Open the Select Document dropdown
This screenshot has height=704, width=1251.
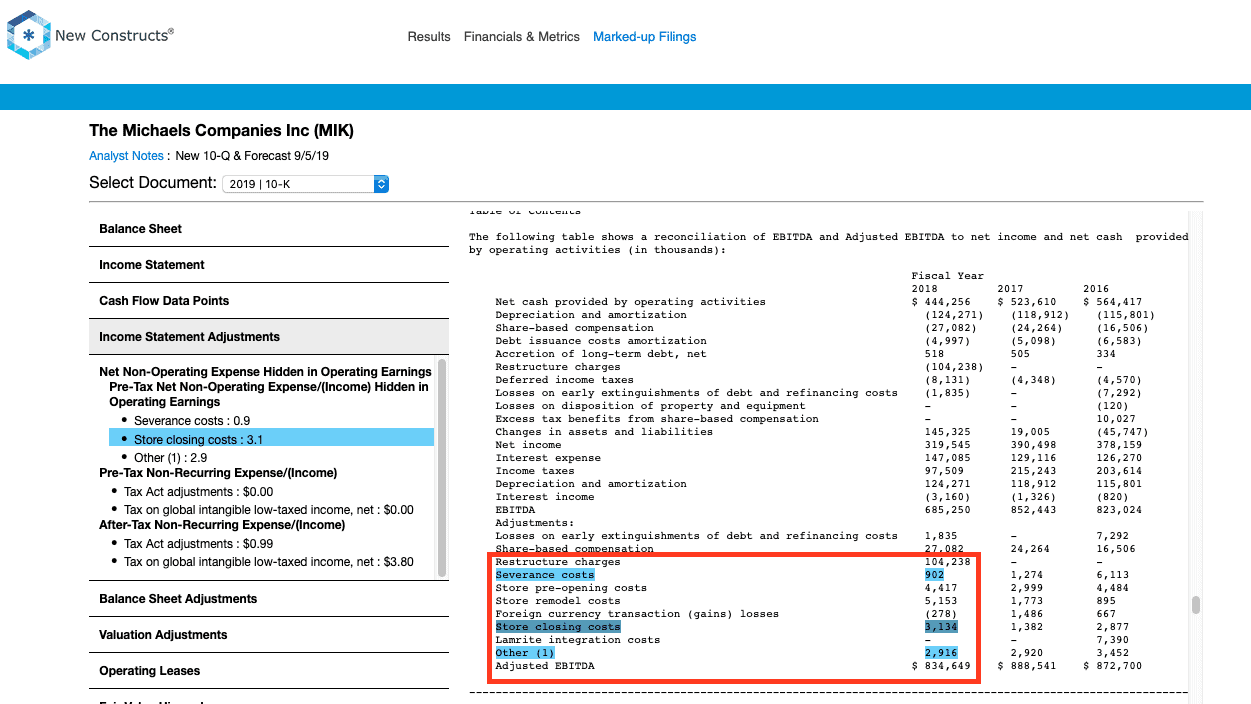[x=306, y=184]
